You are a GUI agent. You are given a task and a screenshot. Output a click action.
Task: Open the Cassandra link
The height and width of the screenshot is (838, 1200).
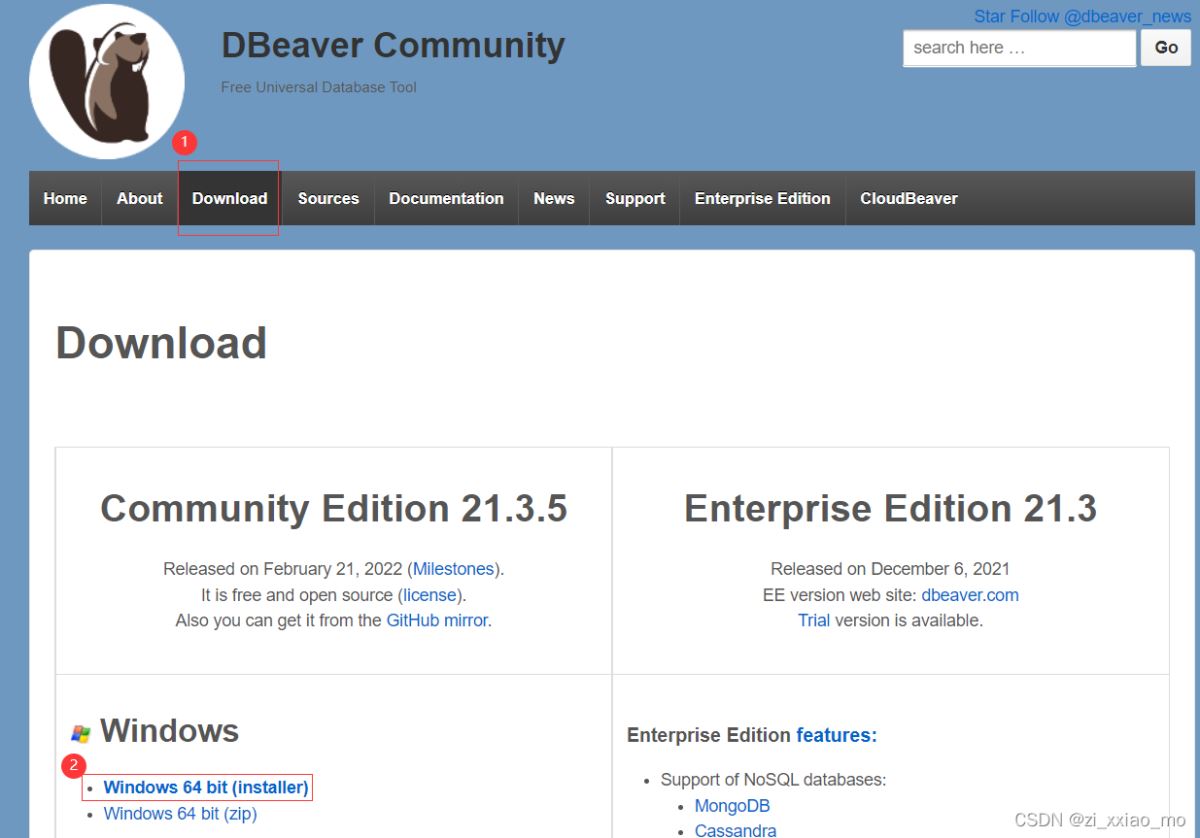735,830
